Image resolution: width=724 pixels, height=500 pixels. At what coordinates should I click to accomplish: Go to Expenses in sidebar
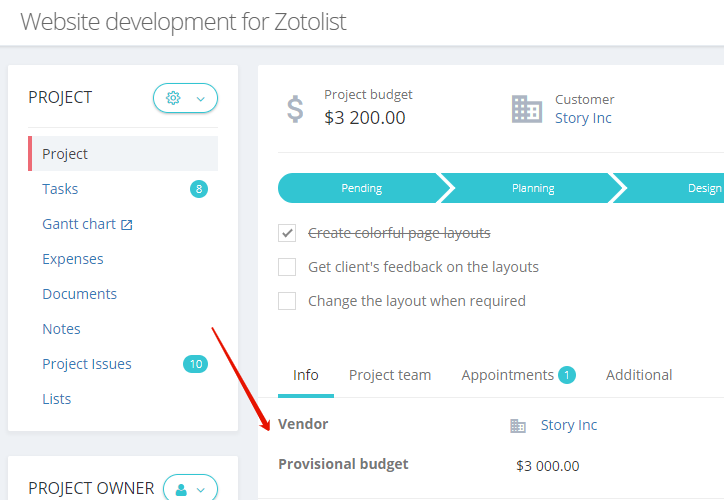pyautogui.click(x=73, y=259)
